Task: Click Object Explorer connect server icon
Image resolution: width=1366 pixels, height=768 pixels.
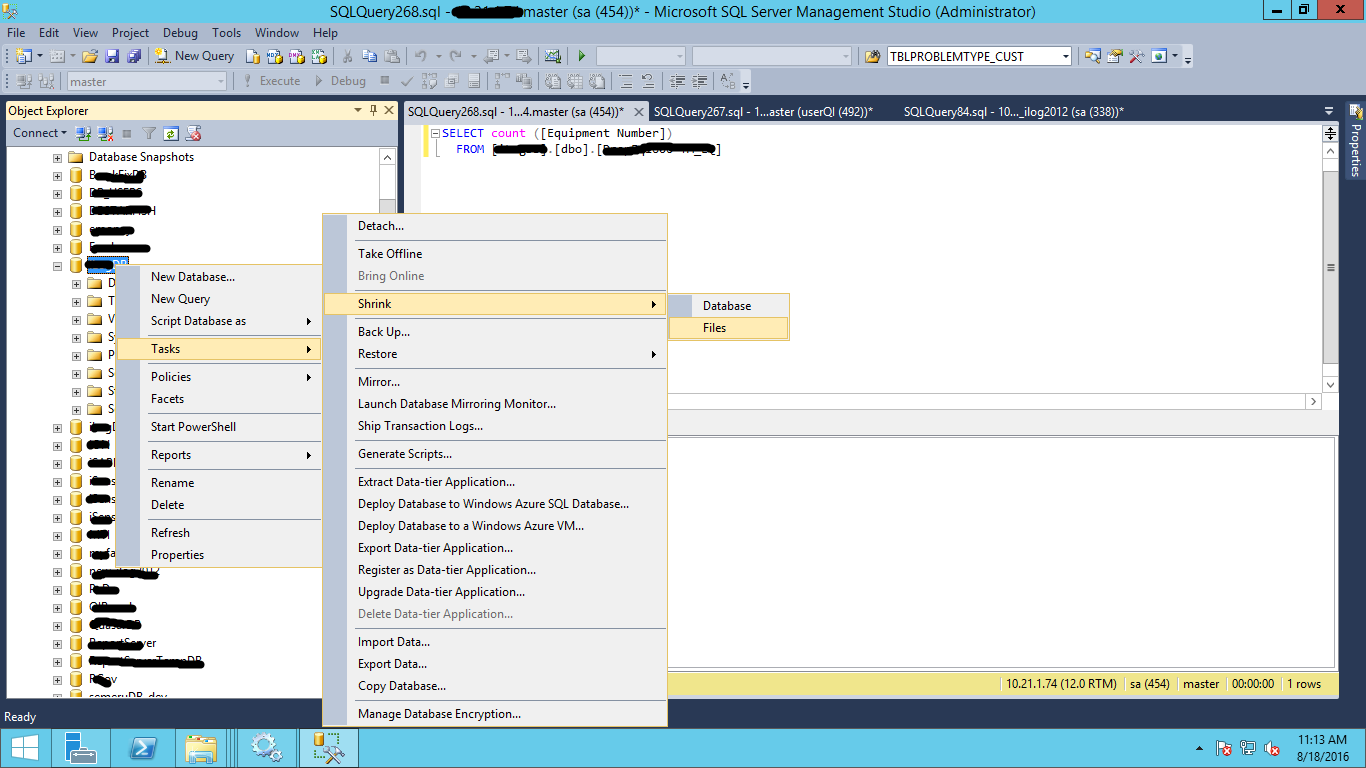Action: (84, 133)
